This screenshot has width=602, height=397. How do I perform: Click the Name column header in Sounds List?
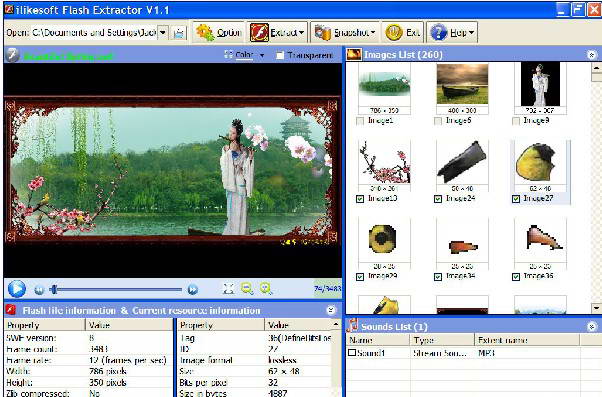378,340
